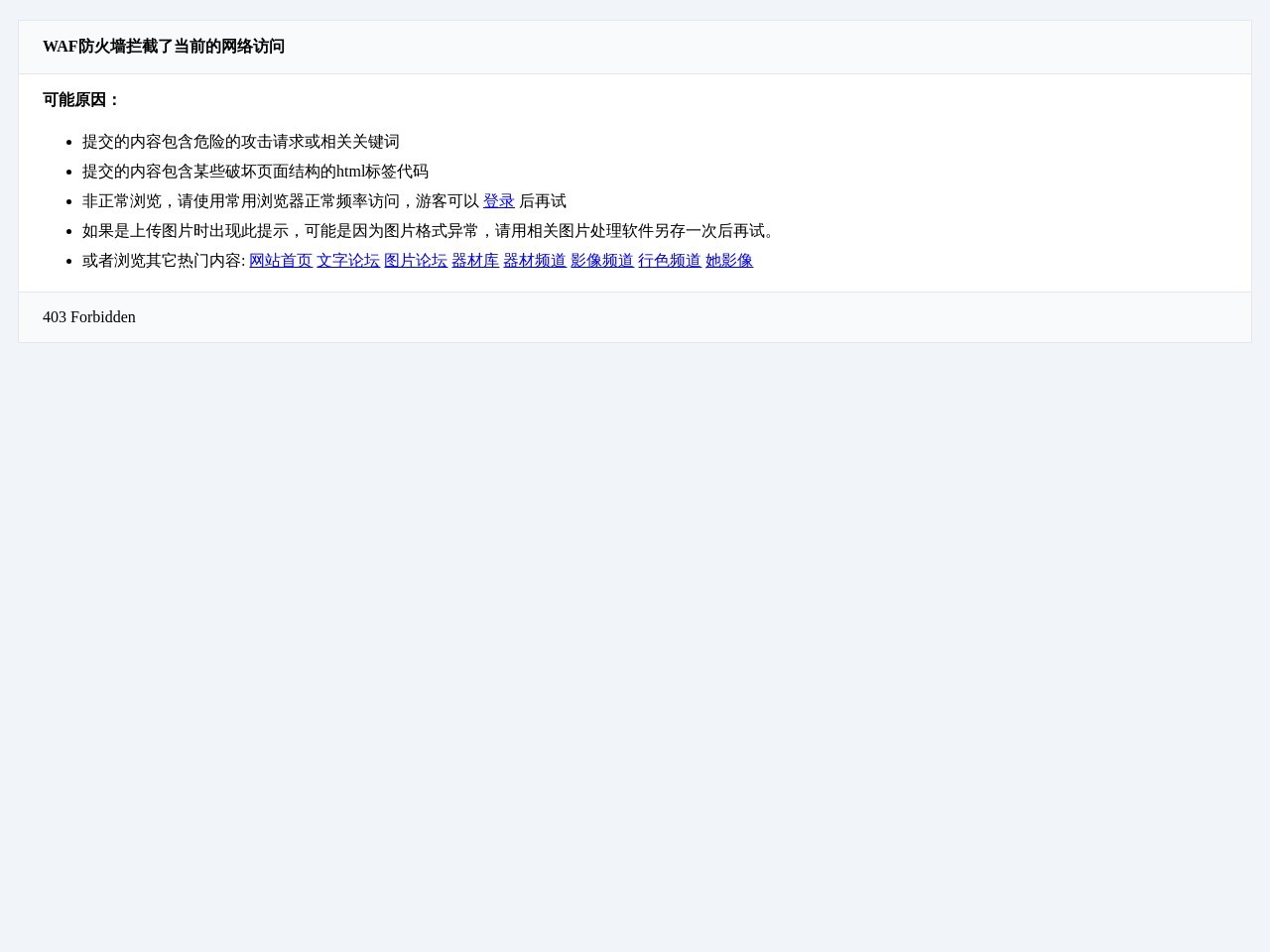Screen dimensions: 1270x952
Task: Click the 非正常浏览 text in the third bullet
Action: (121, 201)
